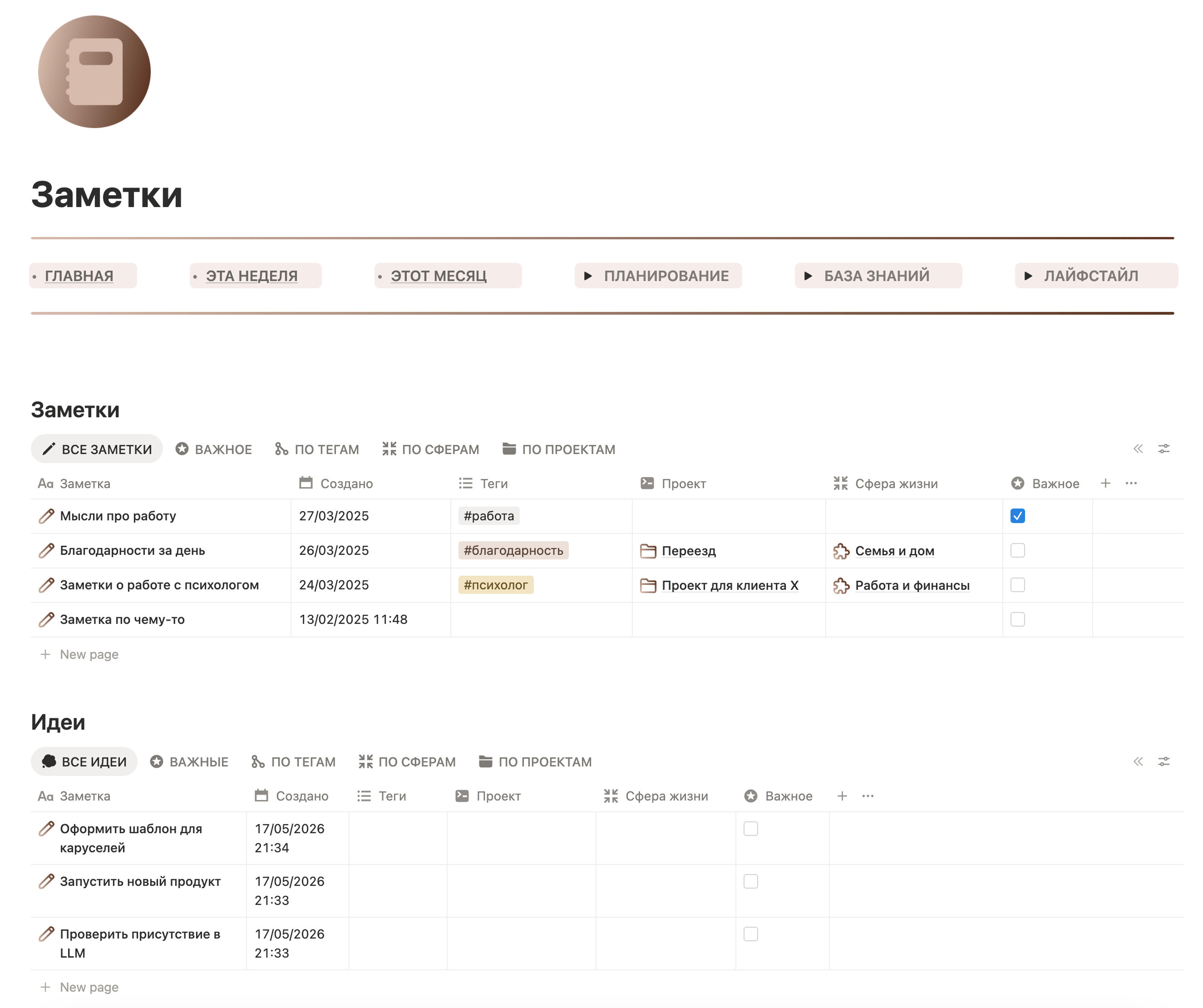Click puzzle icon beside Работа и финансы
Screen dimensions: 1203x1008
coord(841,585)
